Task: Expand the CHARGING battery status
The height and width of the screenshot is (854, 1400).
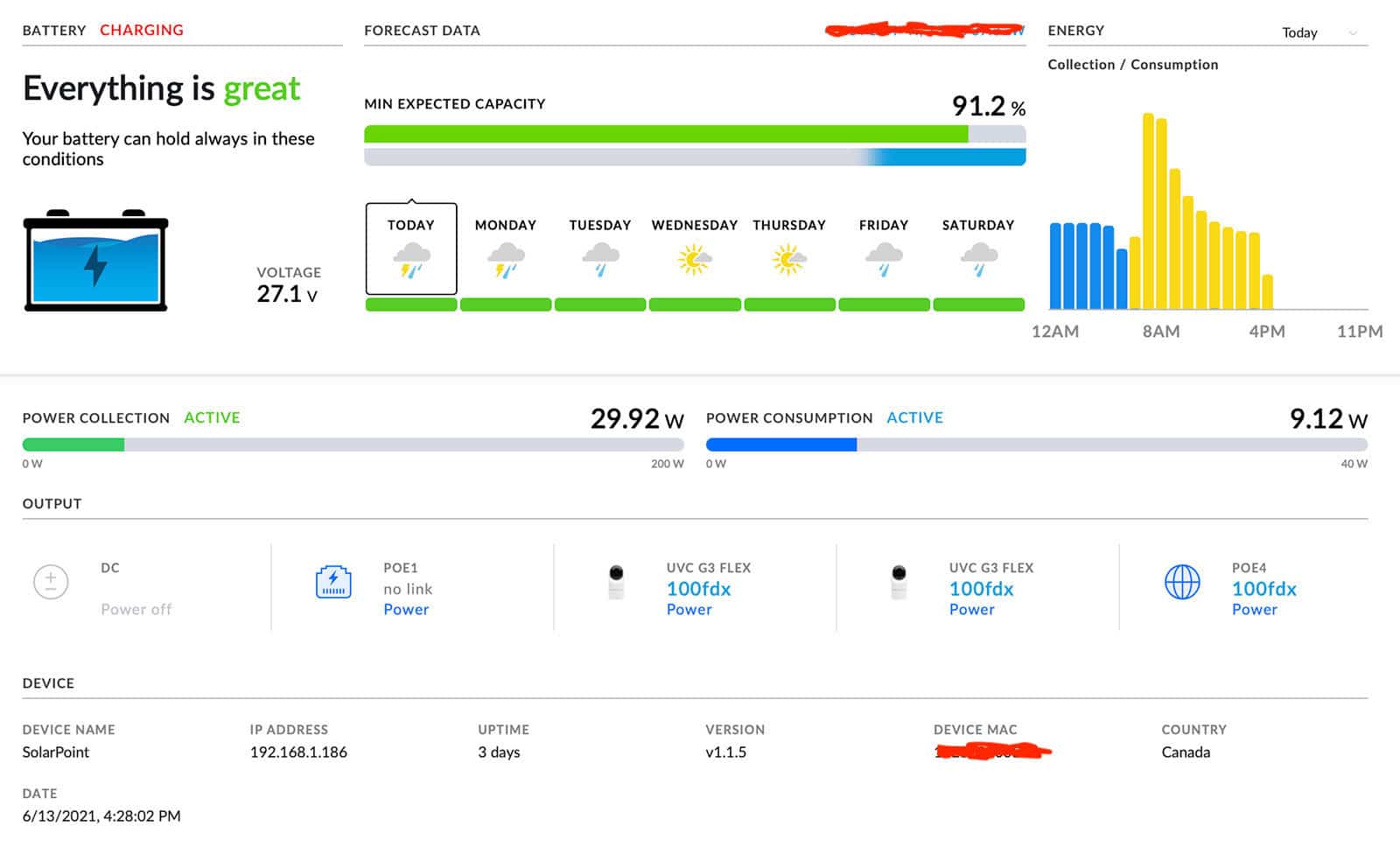Action: 141,29
